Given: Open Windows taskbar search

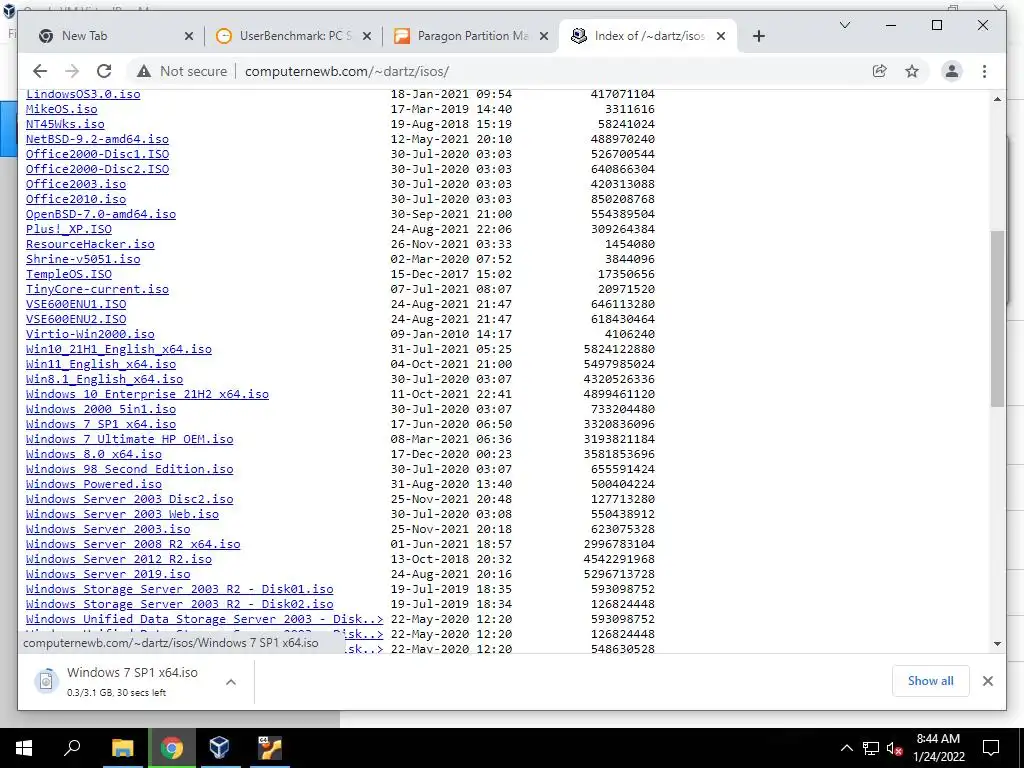Looking at the screenshot, I should (x=72, y=748).
